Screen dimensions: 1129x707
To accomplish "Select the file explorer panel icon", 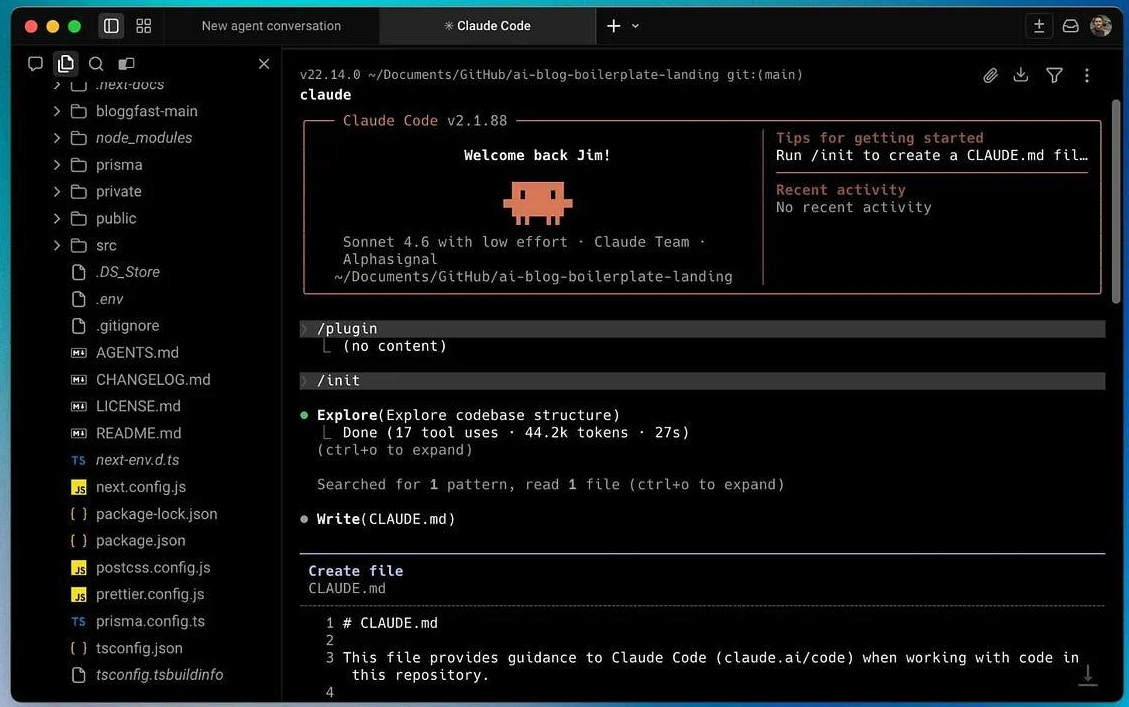I will coord(66,64).
